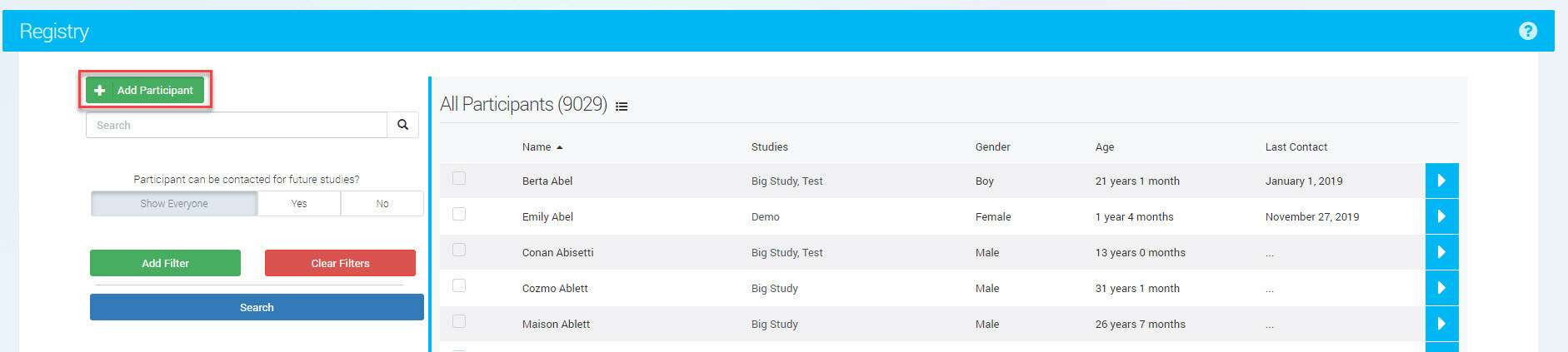Image resolution: width=1568 pixels, height=352 pixels.
Task: Click the Add Participant button
Action: 145,90
